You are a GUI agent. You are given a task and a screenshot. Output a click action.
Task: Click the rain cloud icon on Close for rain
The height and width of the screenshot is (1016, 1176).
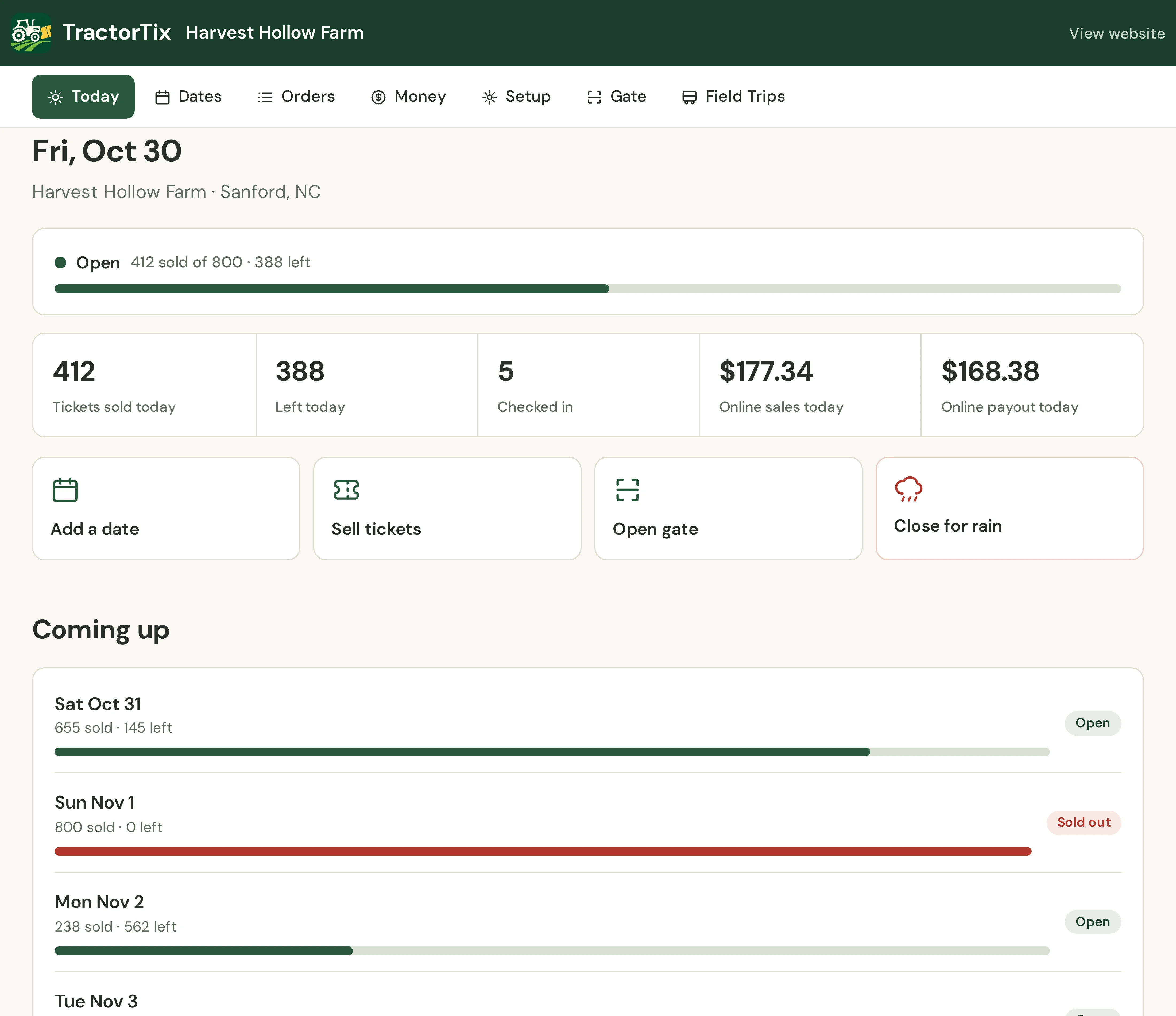(909, 489)
